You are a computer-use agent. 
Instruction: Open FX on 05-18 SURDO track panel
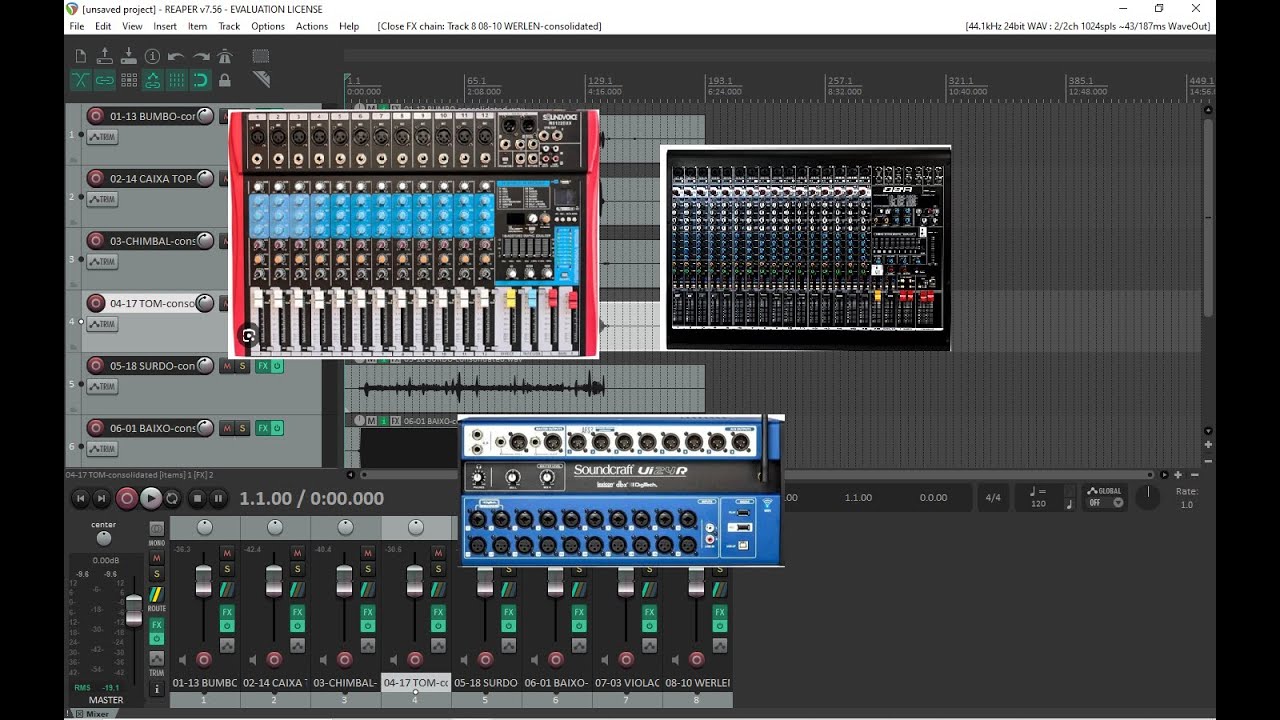click(x=262, y=366)
